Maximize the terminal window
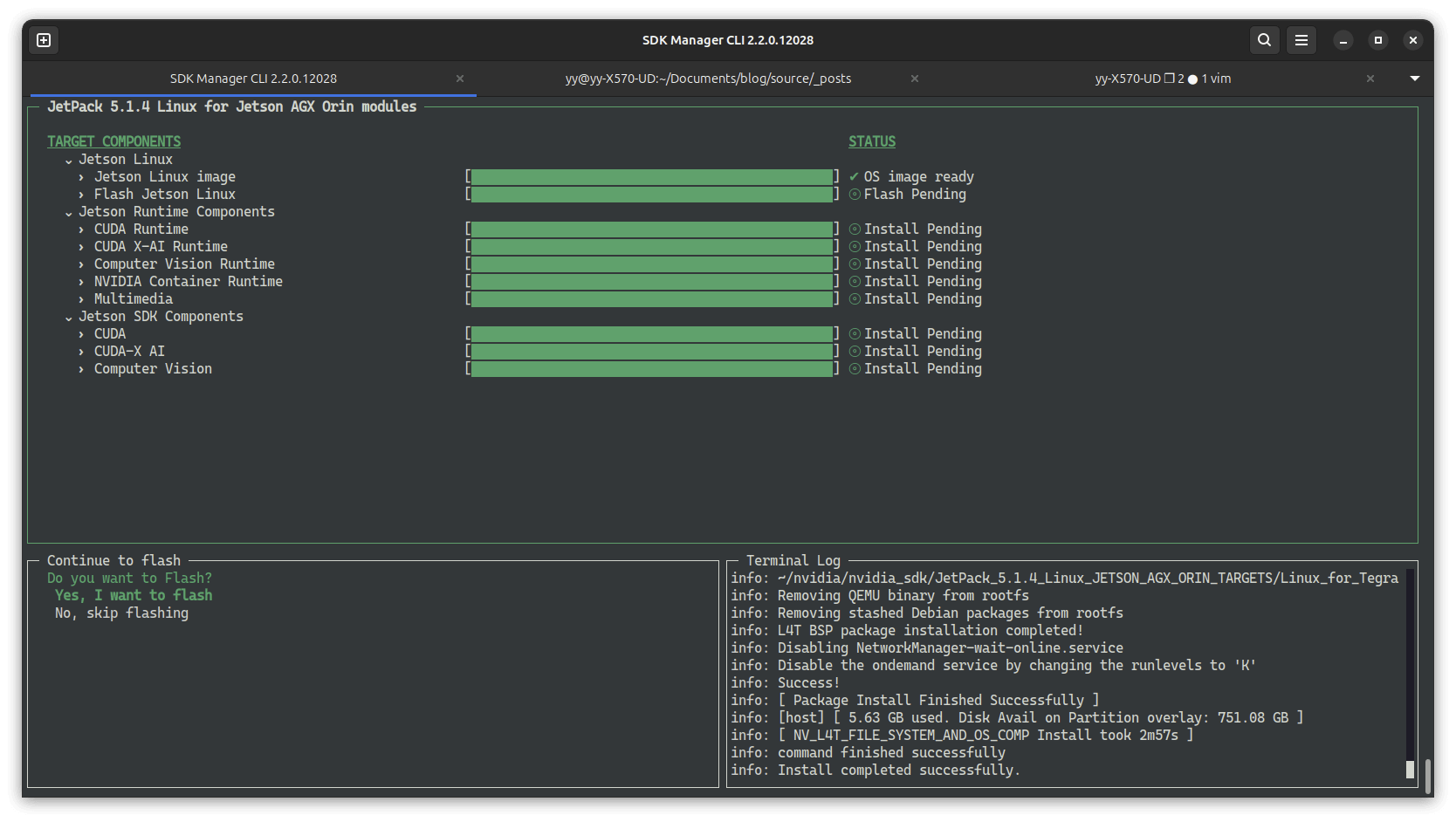 tap(1378, 40)
